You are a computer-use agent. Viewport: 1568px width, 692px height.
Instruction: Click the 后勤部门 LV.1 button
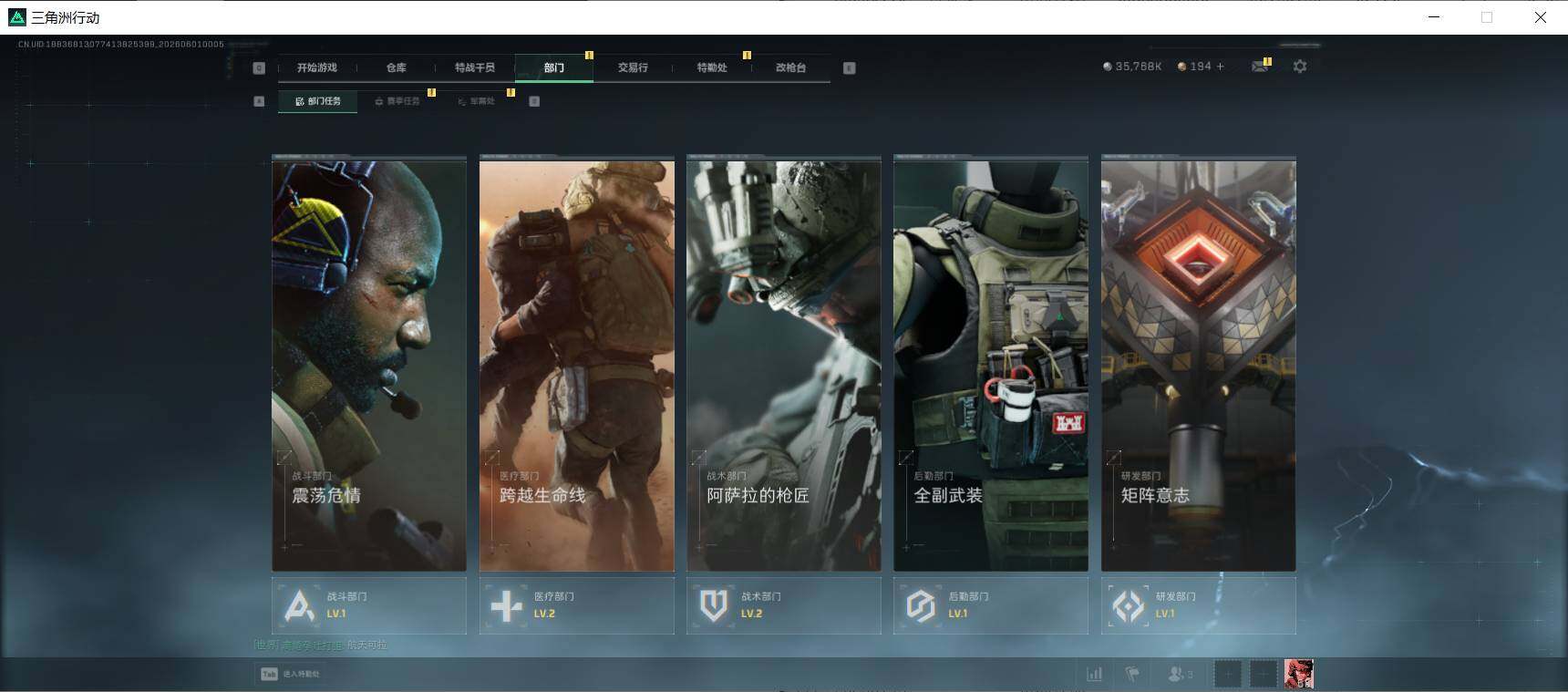click(x=991, y=605)
